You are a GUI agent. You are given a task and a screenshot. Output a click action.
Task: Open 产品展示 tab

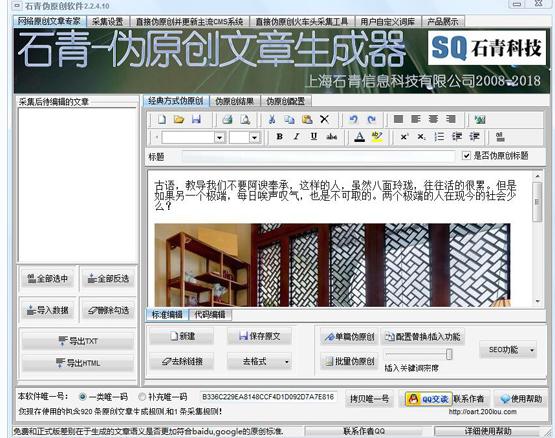(442, 22)
